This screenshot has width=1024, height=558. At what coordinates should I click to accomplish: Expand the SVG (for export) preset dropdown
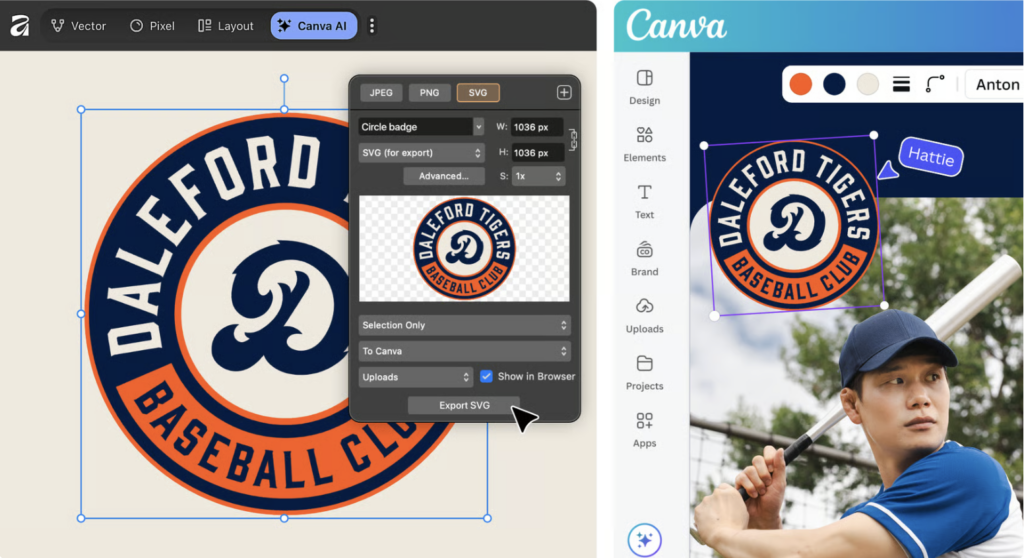(421, 153)
